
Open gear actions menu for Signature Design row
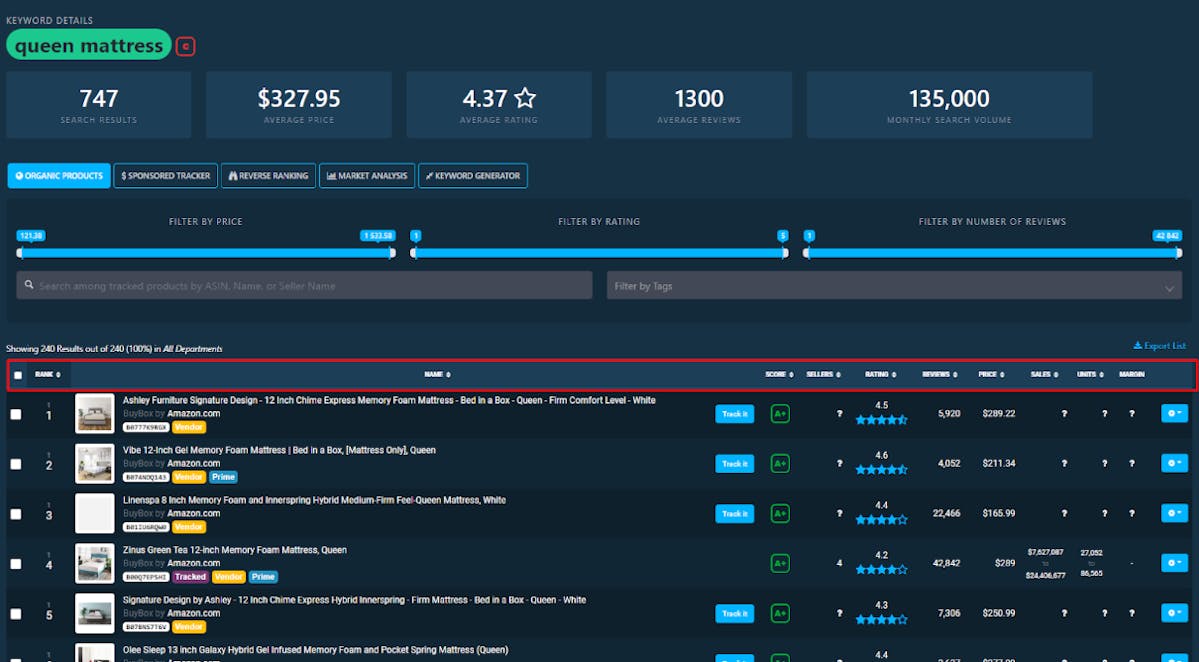1174,613
